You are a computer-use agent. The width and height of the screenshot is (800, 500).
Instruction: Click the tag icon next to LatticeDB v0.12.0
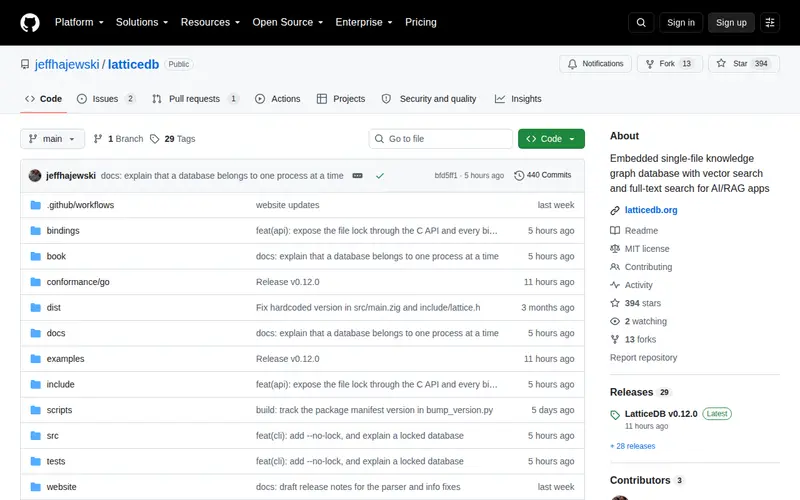615,415
